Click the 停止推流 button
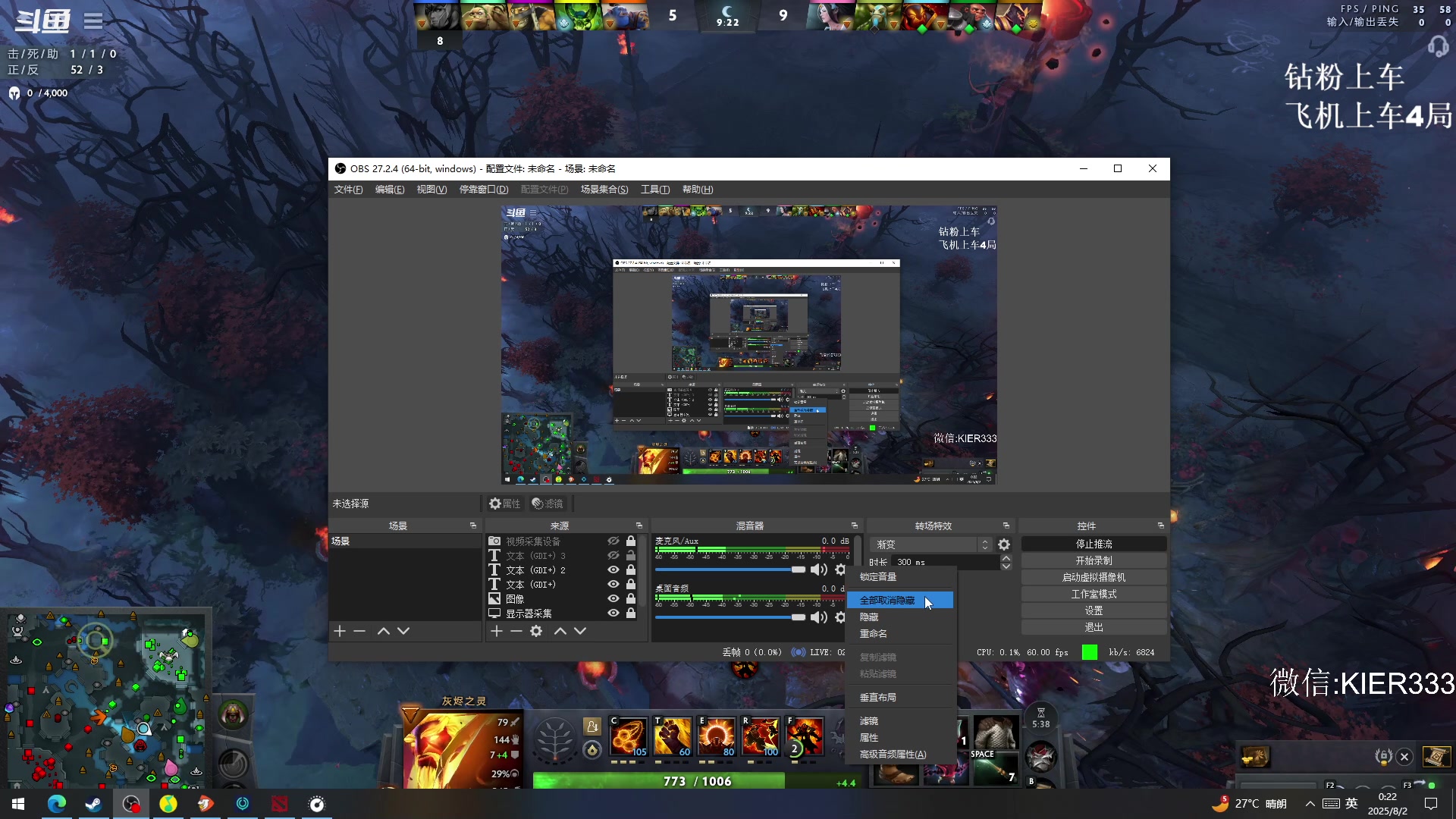1456x819 pixels. click(1094, 544)
